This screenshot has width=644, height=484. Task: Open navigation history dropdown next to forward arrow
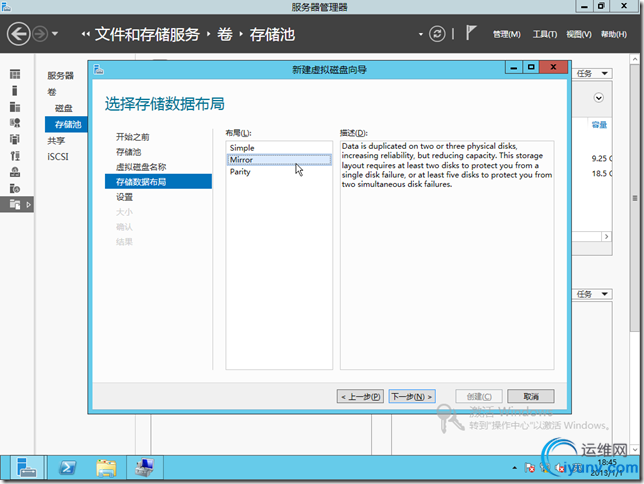[x=55, y=34]
